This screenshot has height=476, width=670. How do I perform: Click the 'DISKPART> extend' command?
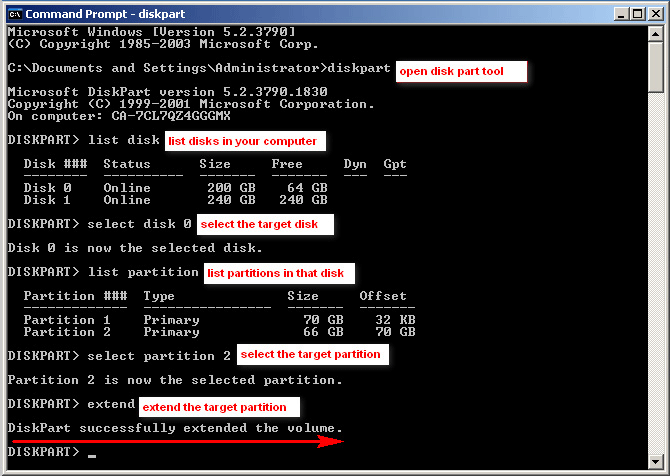coord(71,404)
